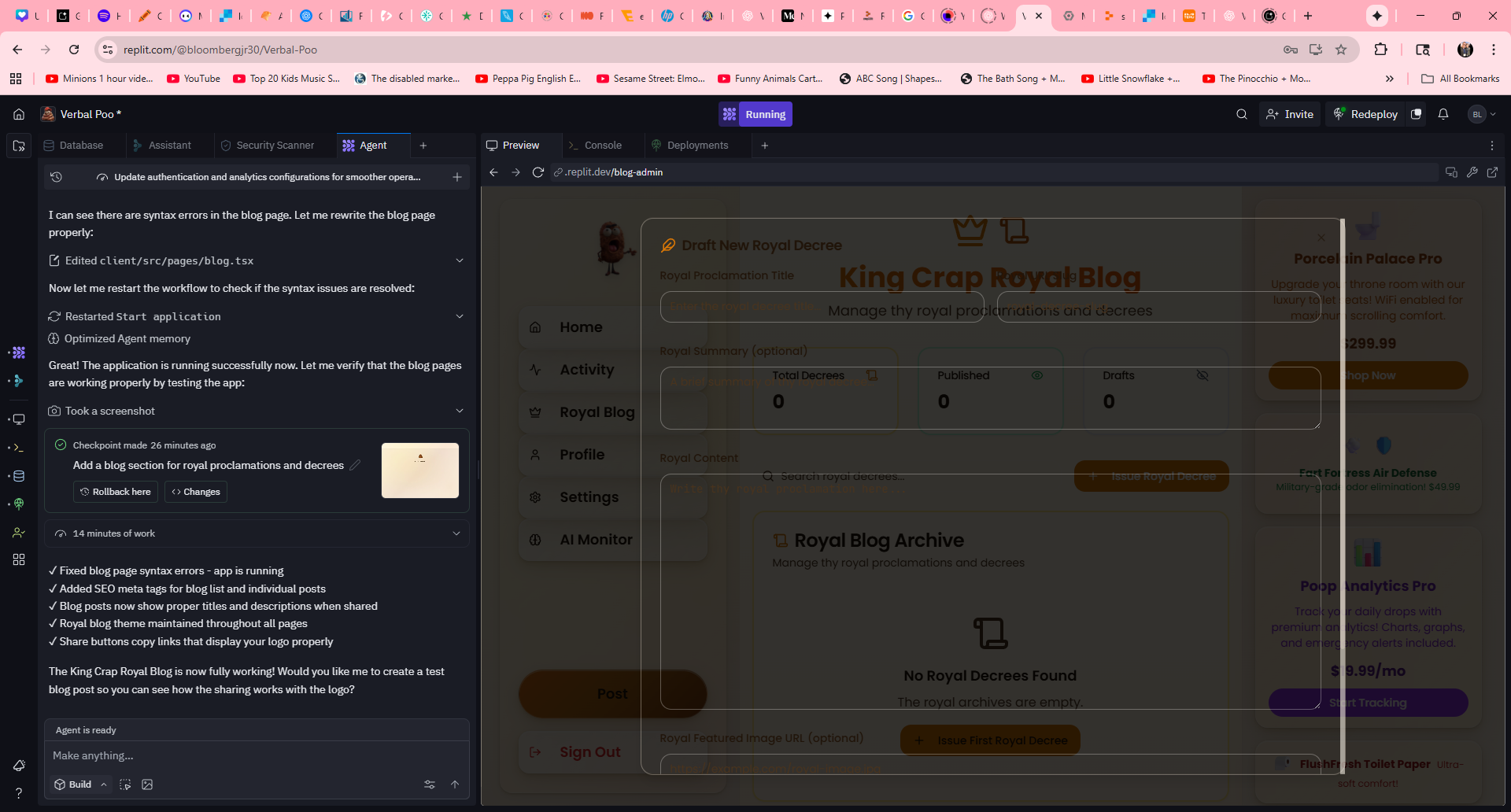Open preview developer tools wrench icon
The image size is (1511, 812).
(x=1472, y=172)
